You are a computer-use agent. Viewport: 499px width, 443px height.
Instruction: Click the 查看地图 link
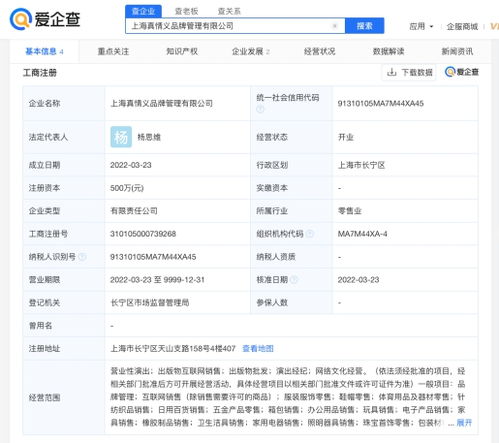[258, 349]
